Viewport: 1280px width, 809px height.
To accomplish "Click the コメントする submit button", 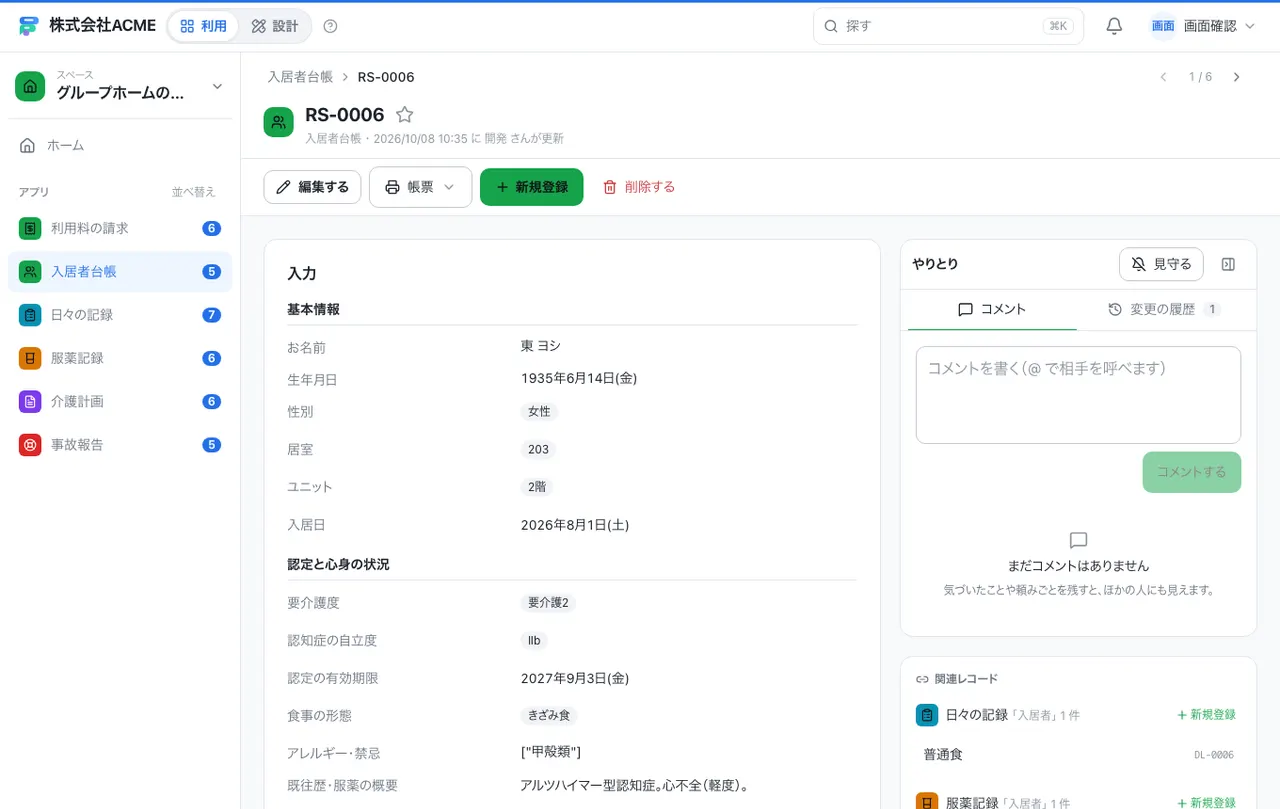I will coord(1192,472).
